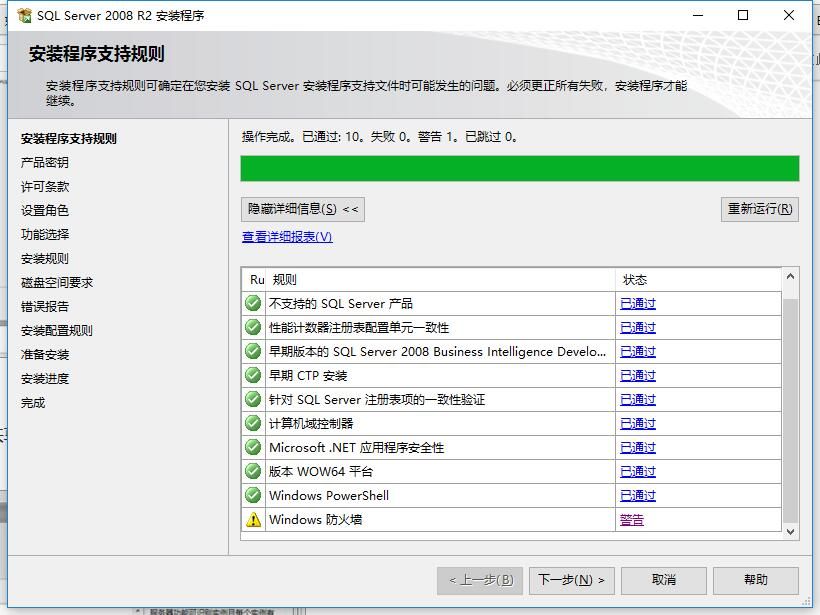
Task: Select 安装规则 step in sidebar
Action: pos(44,258)
